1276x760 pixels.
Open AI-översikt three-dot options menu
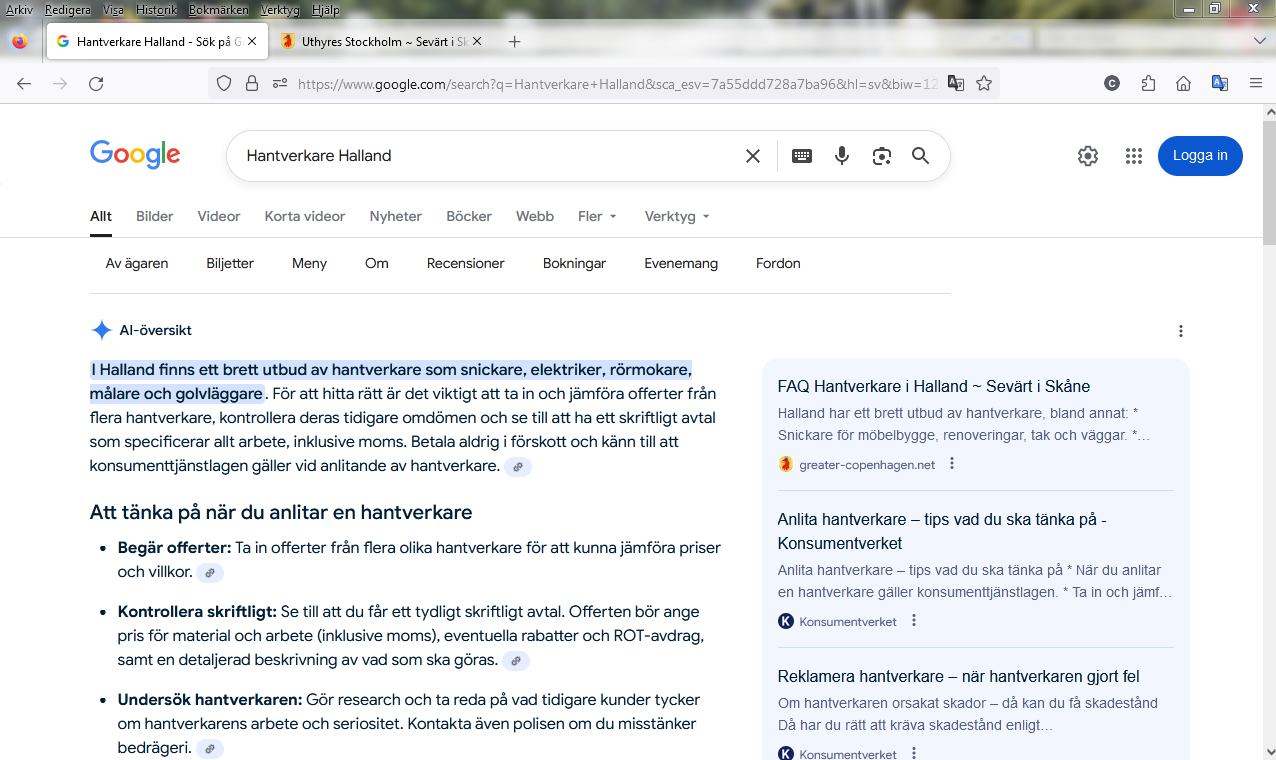coord(1181,331)
